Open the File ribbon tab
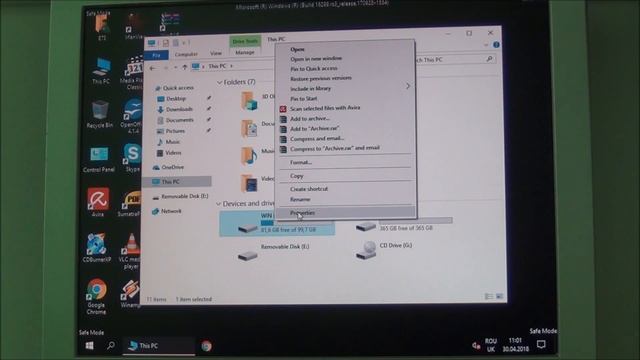This screenshot has width=640, height=360. tap(156, 55)
